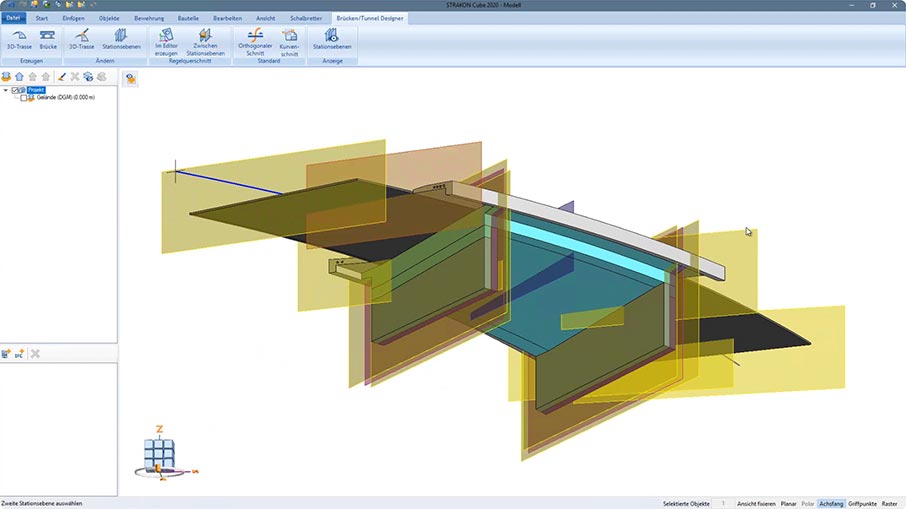Click Griffpunkte in the status bar

pyautogui.click(x=862, y=503)
